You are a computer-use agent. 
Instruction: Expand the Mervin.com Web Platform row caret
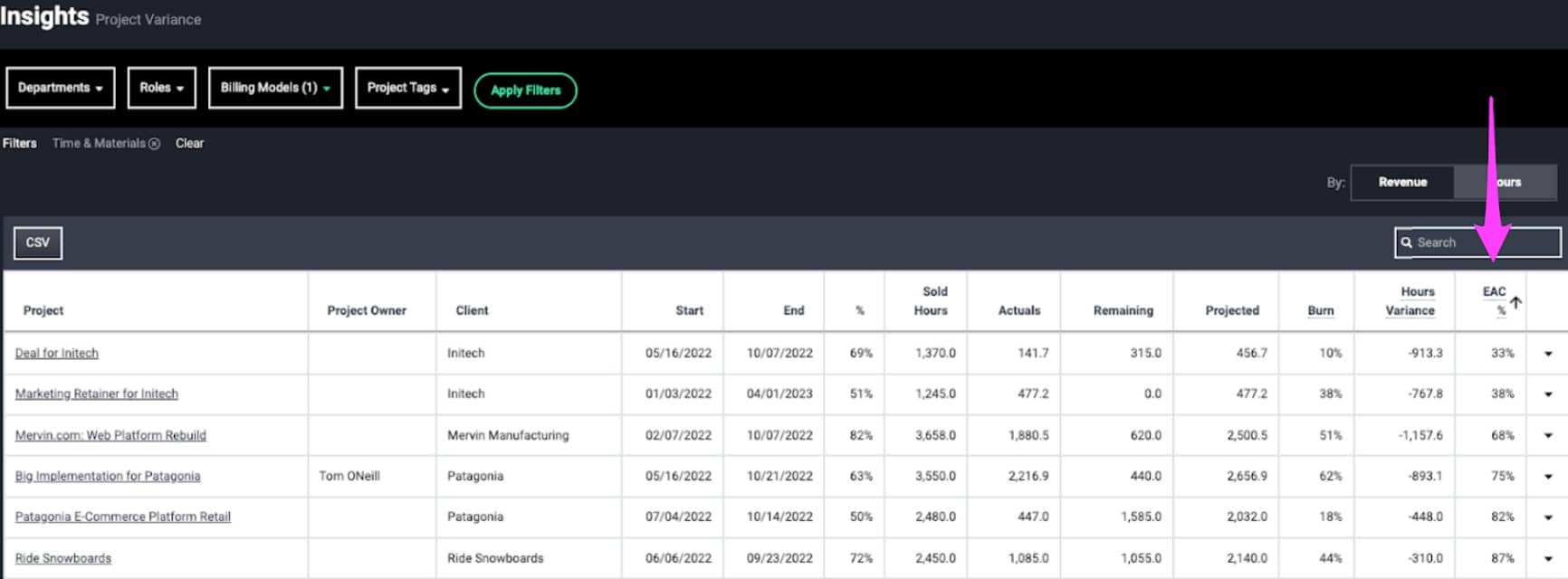[x=1548, y=436]
